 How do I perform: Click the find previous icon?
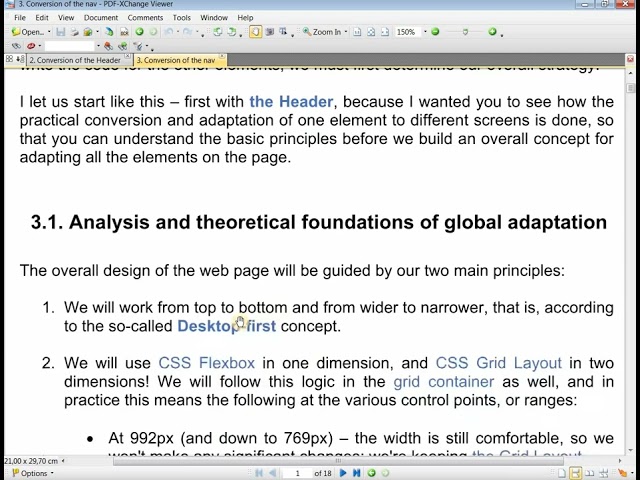coord(109,46)
